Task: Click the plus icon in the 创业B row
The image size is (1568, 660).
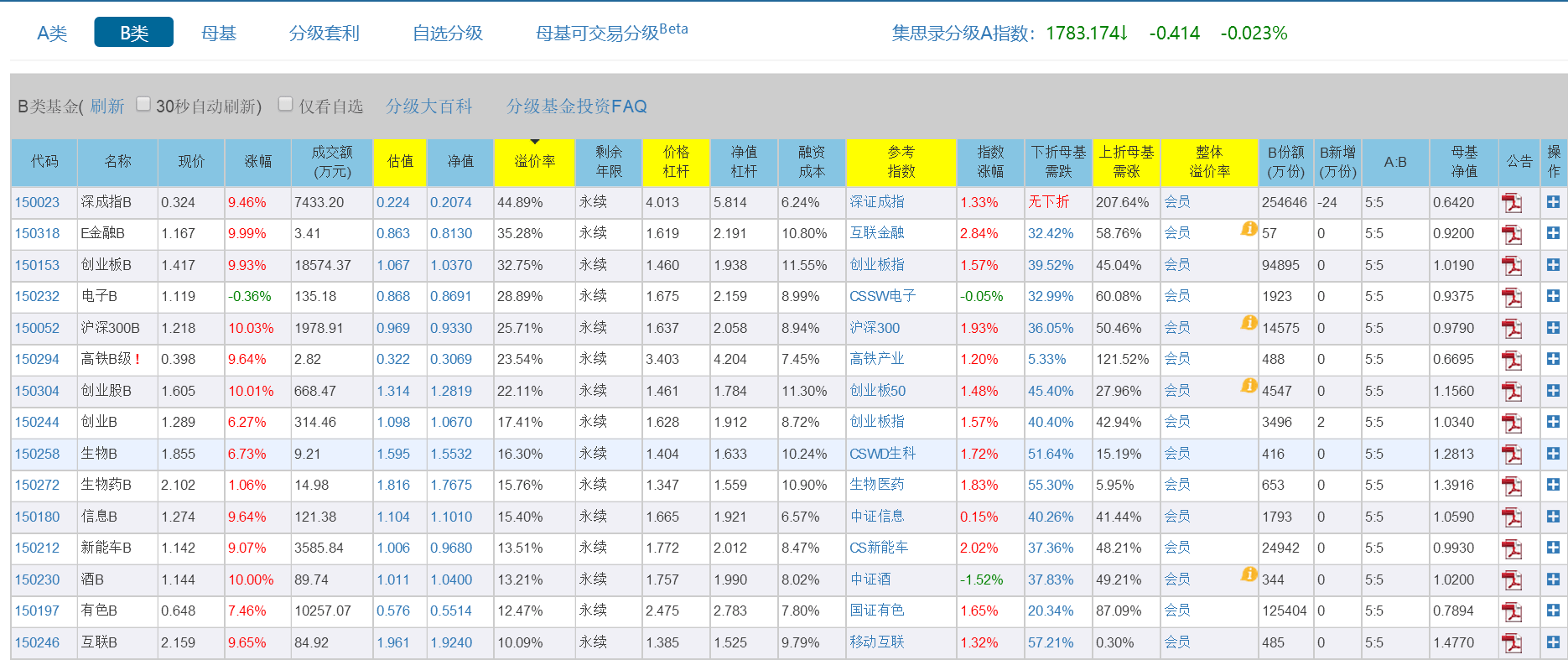Action: tap(1553, 422)
